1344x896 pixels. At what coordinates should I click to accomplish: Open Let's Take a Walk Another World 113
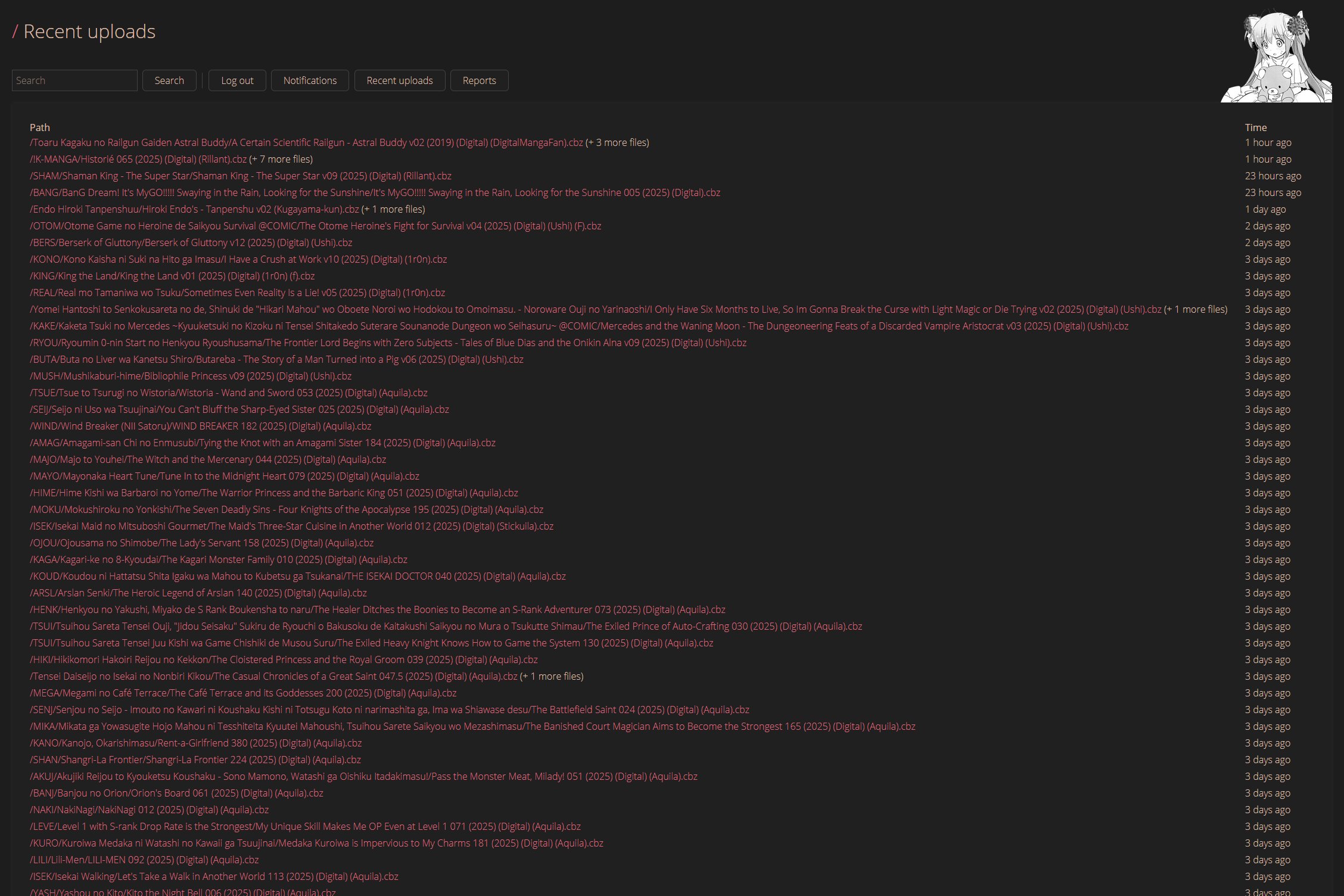(x=214, y=876)
